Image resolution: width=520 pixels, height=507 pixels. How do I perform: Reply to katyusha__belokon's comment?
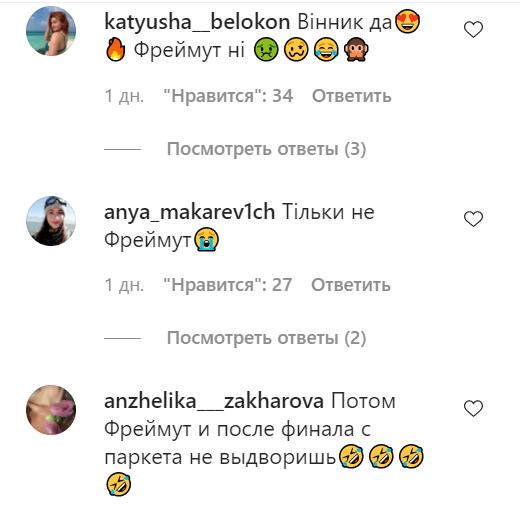point(352,96)
